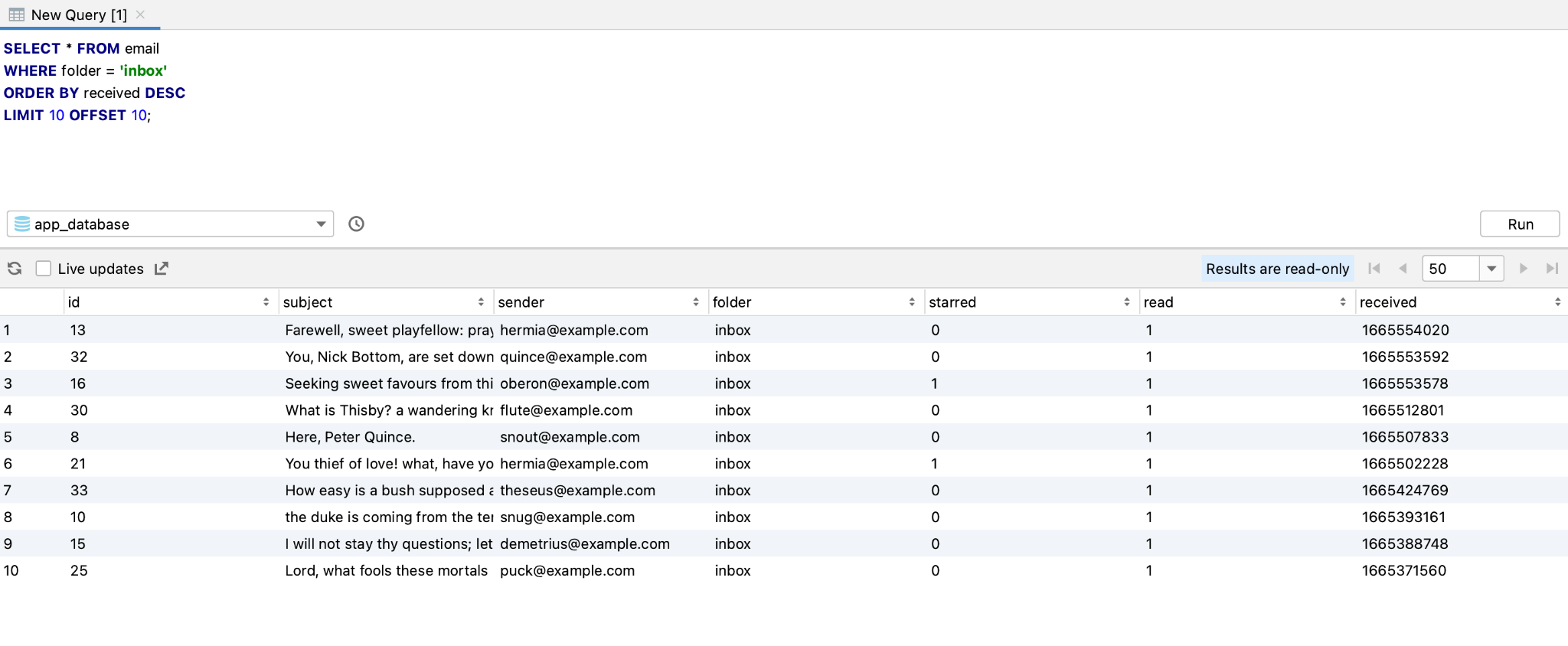
Task: Close the New Query [1] tab
Action: point(140,15)
